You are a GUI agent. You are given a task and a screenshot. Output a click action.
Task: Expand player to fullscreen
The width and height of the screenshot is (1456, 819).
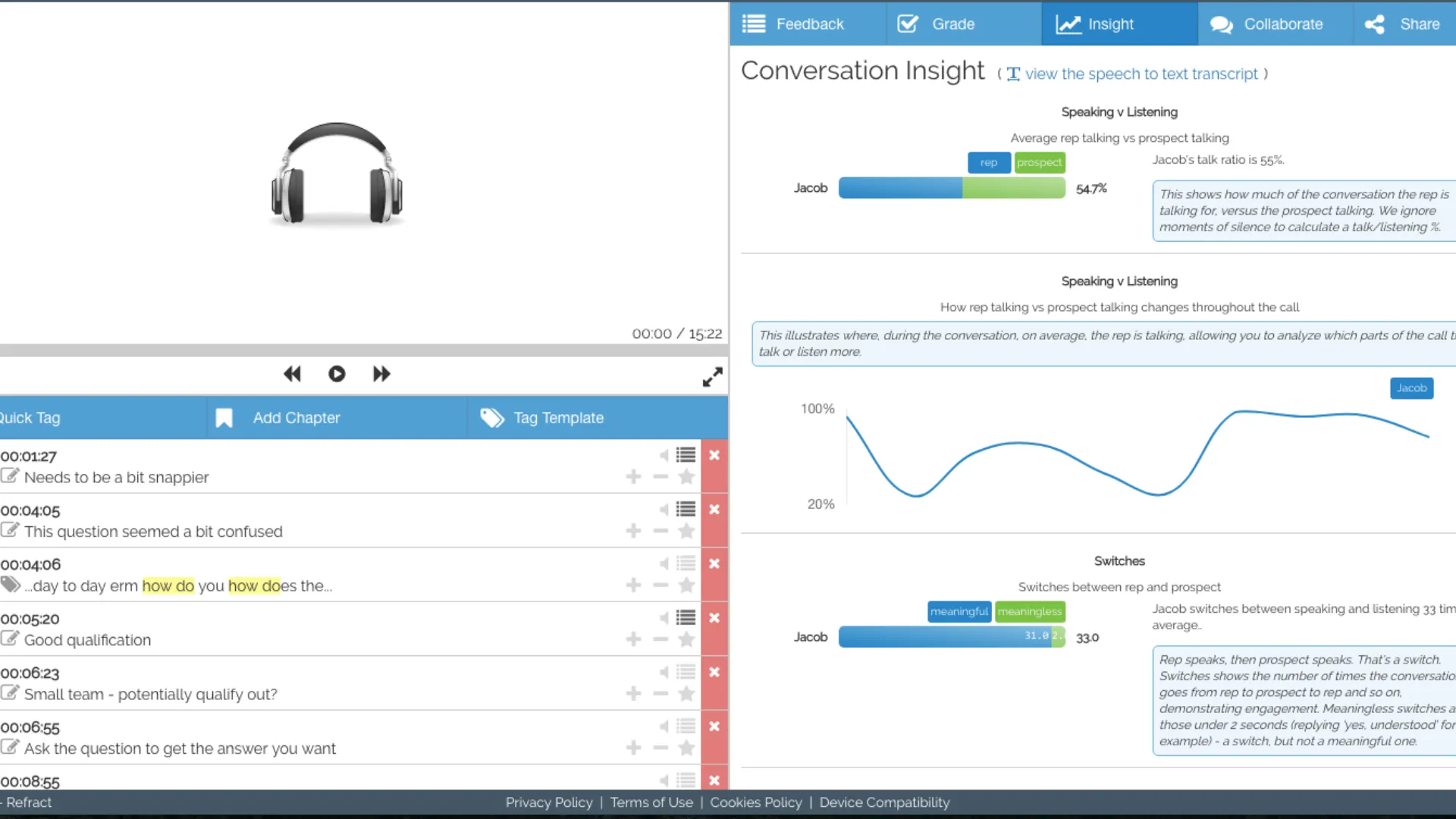click(712, 377)
